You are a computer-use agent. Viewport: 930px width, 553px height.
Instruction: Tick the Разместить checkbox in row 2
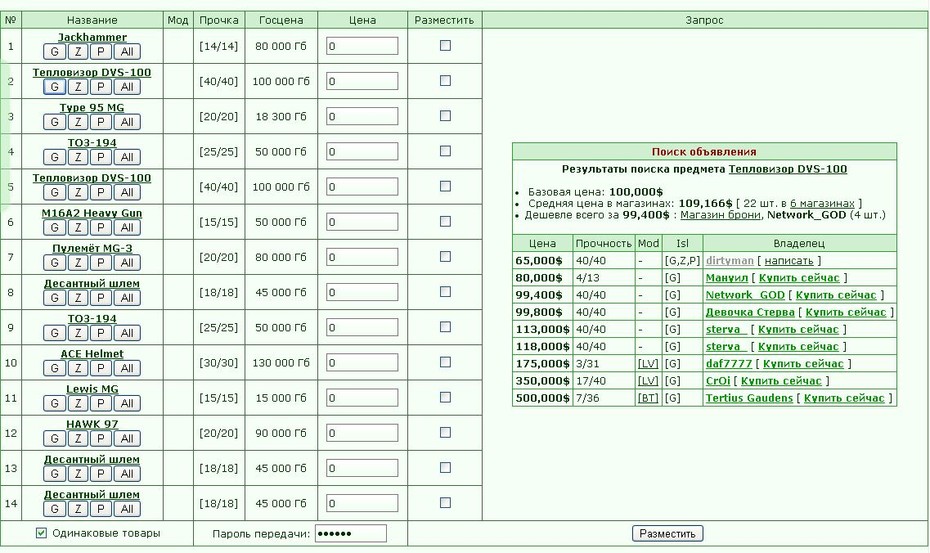coord(445,81)
